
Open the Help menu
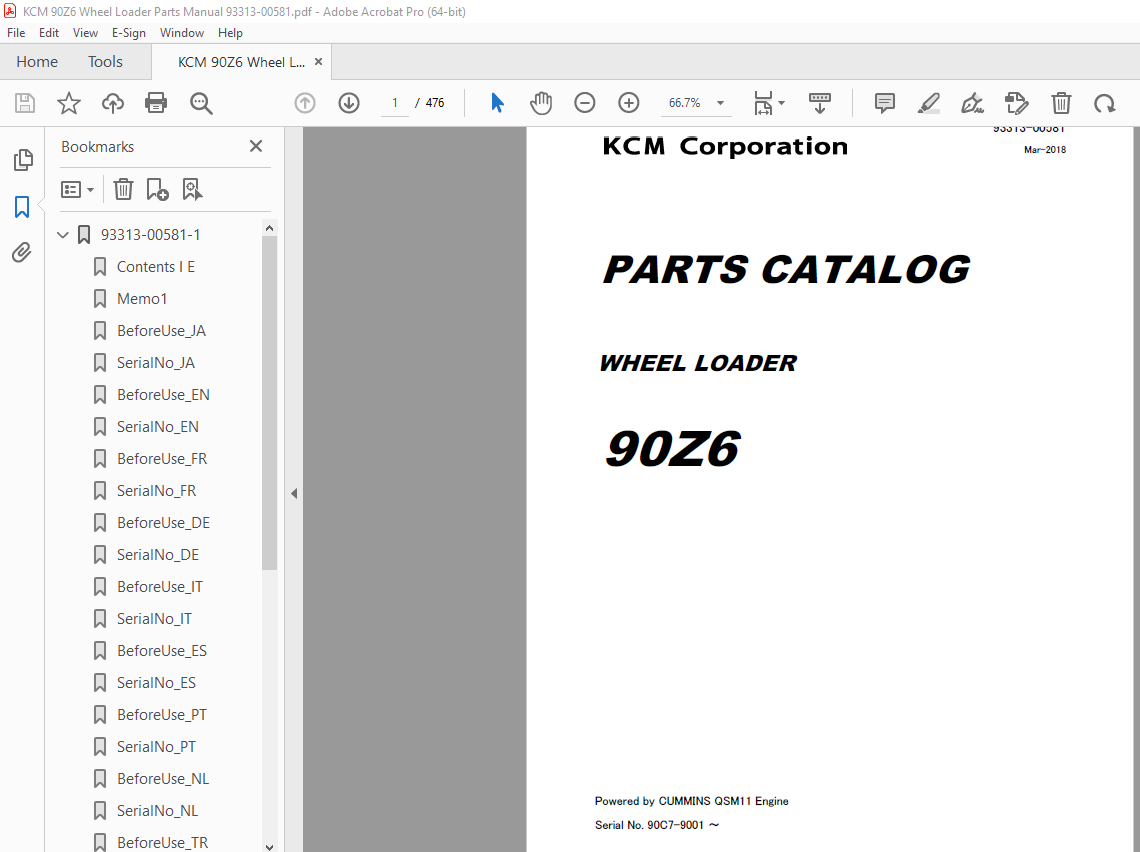tap(230, 33)
